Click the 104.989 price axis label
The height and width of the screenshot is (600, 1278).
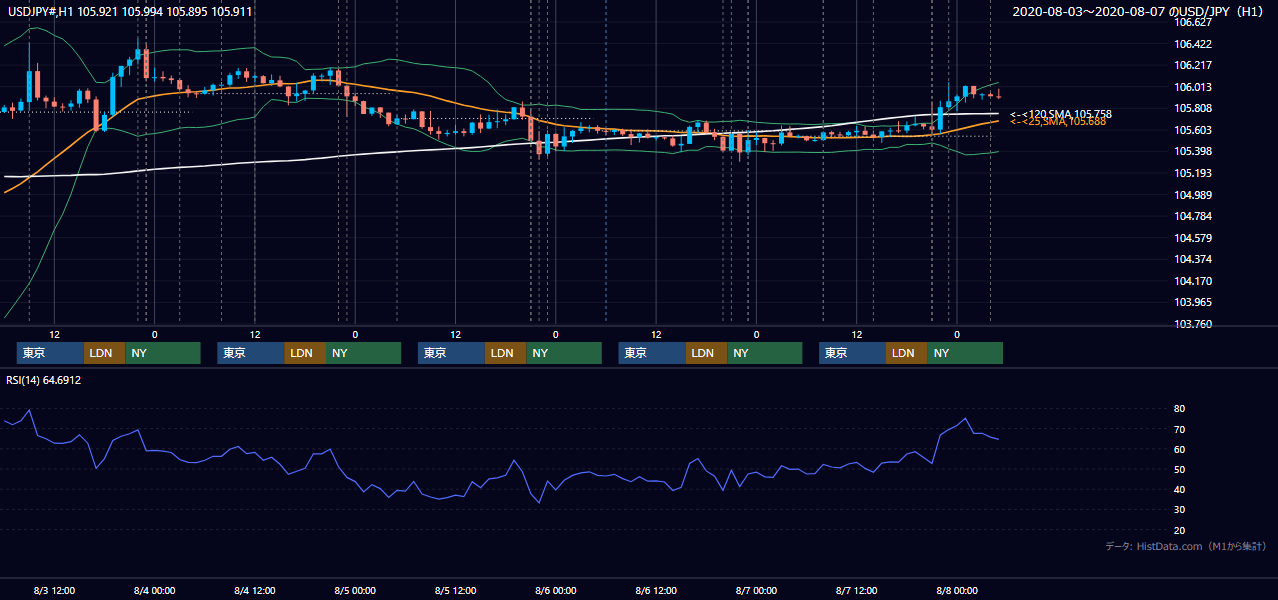[1194, 195]
